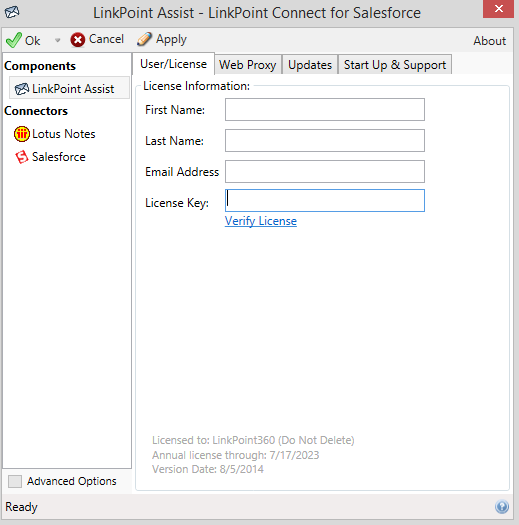
Task: Click the blue help icon in status bar
Action: [502, 507]
